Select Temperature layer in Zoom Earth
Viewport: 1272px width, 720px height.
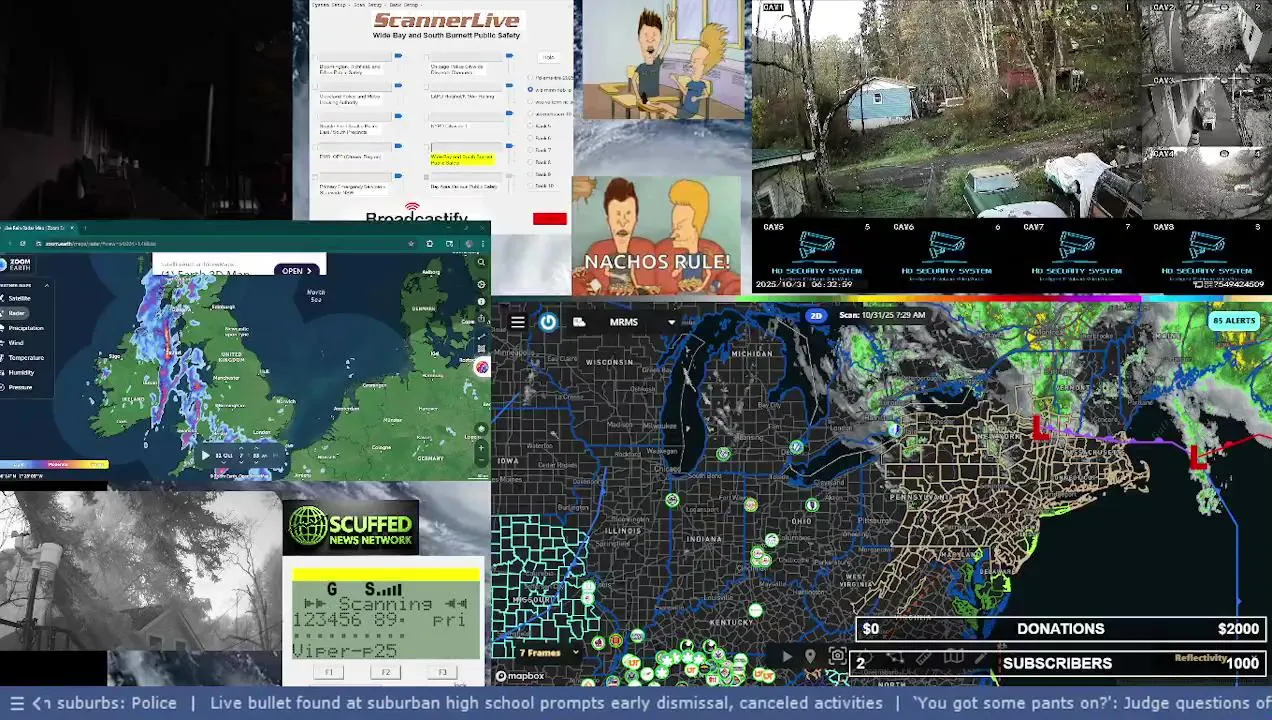pyautogui.click(x=24, y=357)
